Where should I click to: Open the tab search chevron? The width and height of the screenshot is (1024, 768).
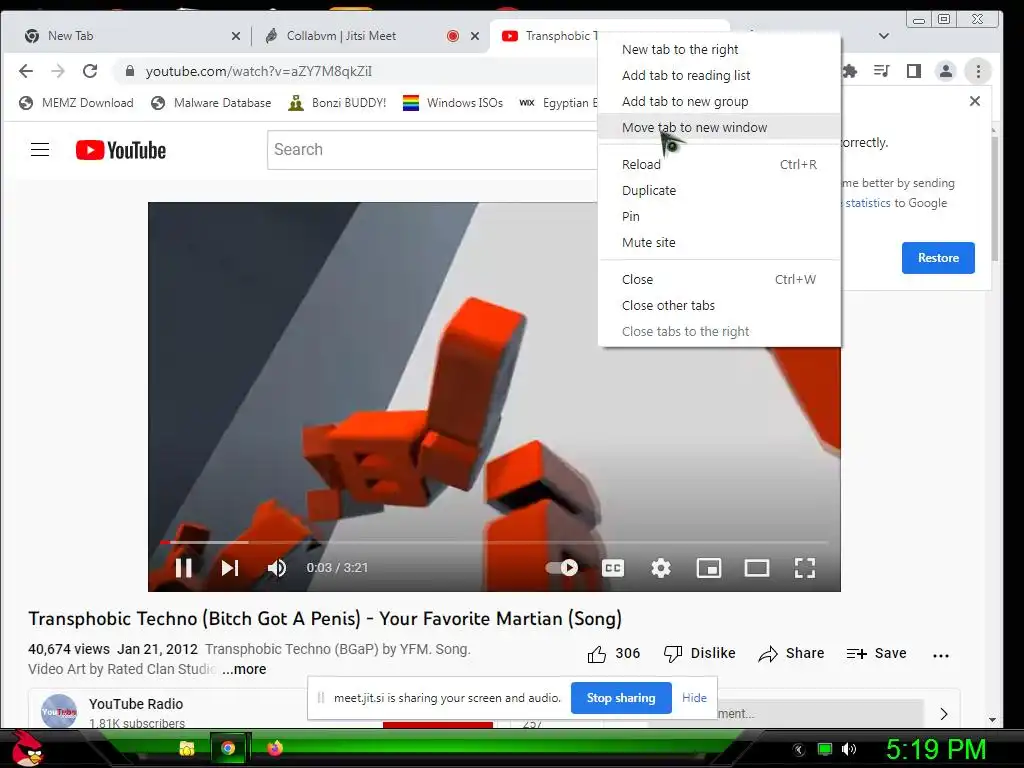coord(884,36)
